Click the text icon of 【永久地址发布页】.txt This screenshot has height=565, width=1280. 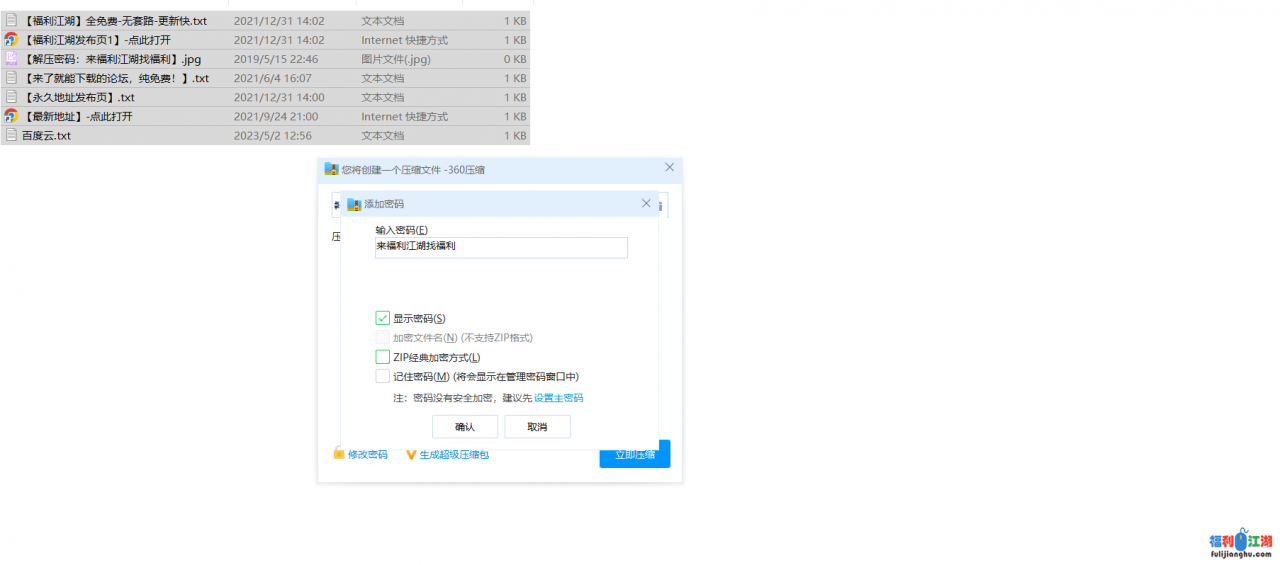[11, 97]
